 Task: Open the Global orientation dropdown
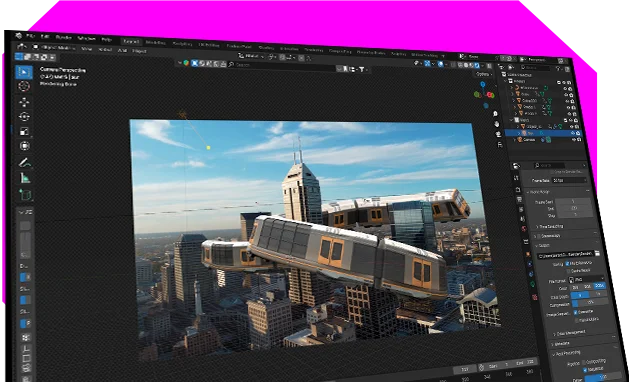252,56
